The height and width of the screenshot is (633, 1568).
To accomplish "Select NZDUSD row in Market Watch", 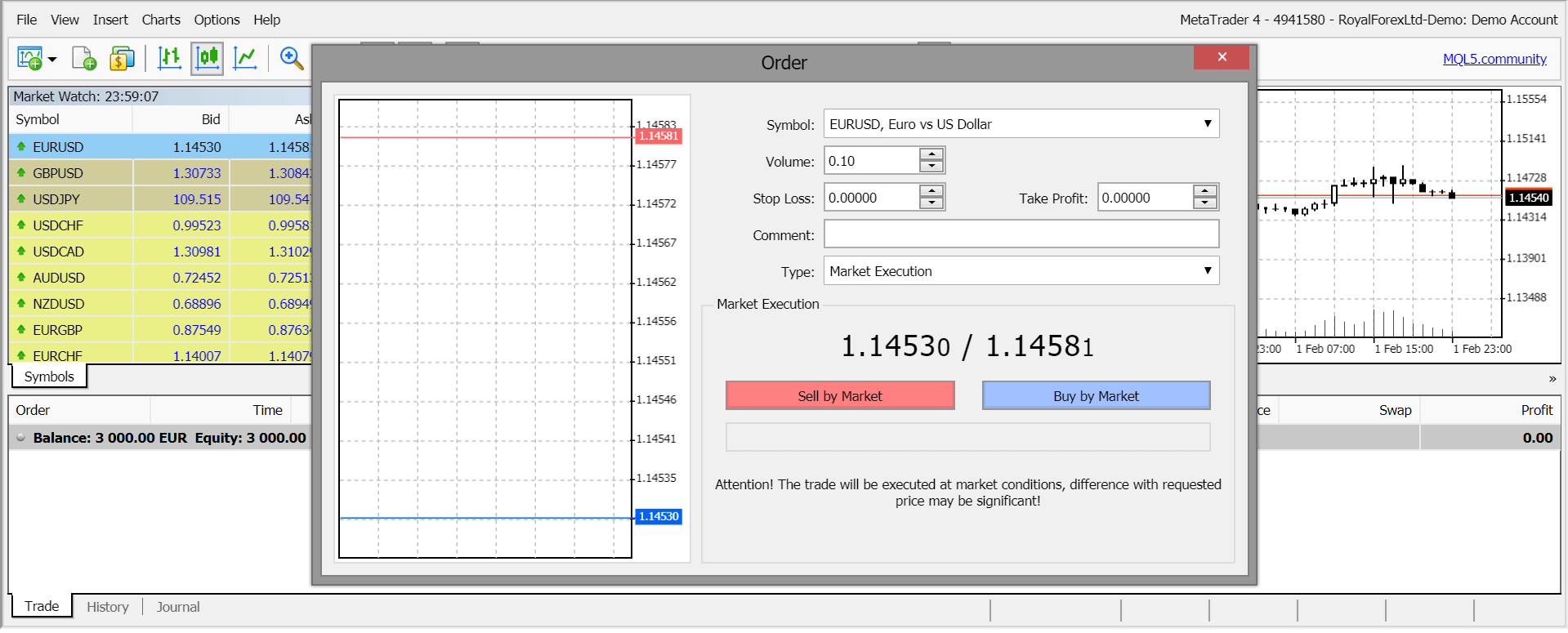I will click(x=160, y=304).
